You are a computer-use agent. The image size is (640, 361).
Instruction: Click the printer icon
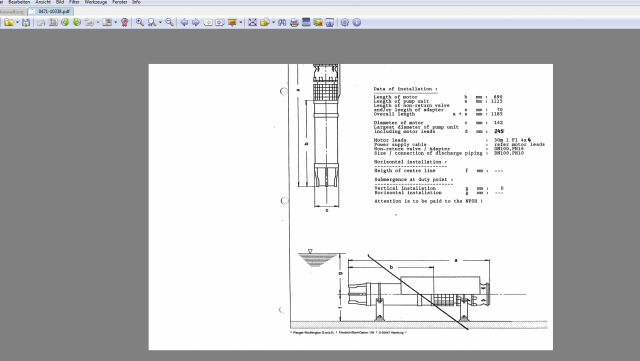(294, 22)
